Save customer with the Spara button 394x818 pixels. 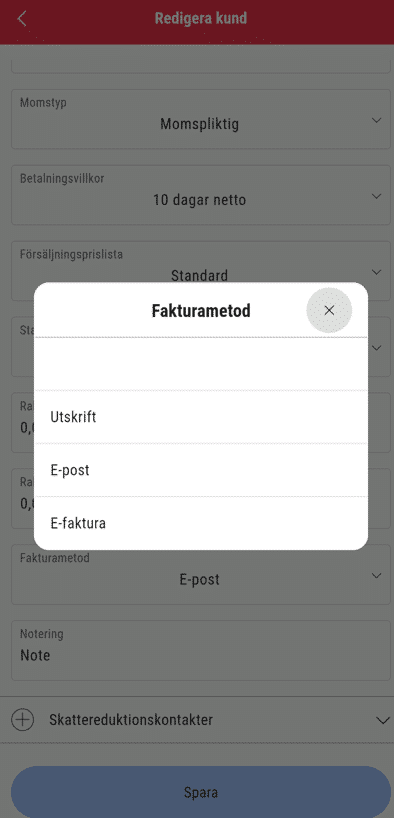pyautogui.click(x=201, y=792)
